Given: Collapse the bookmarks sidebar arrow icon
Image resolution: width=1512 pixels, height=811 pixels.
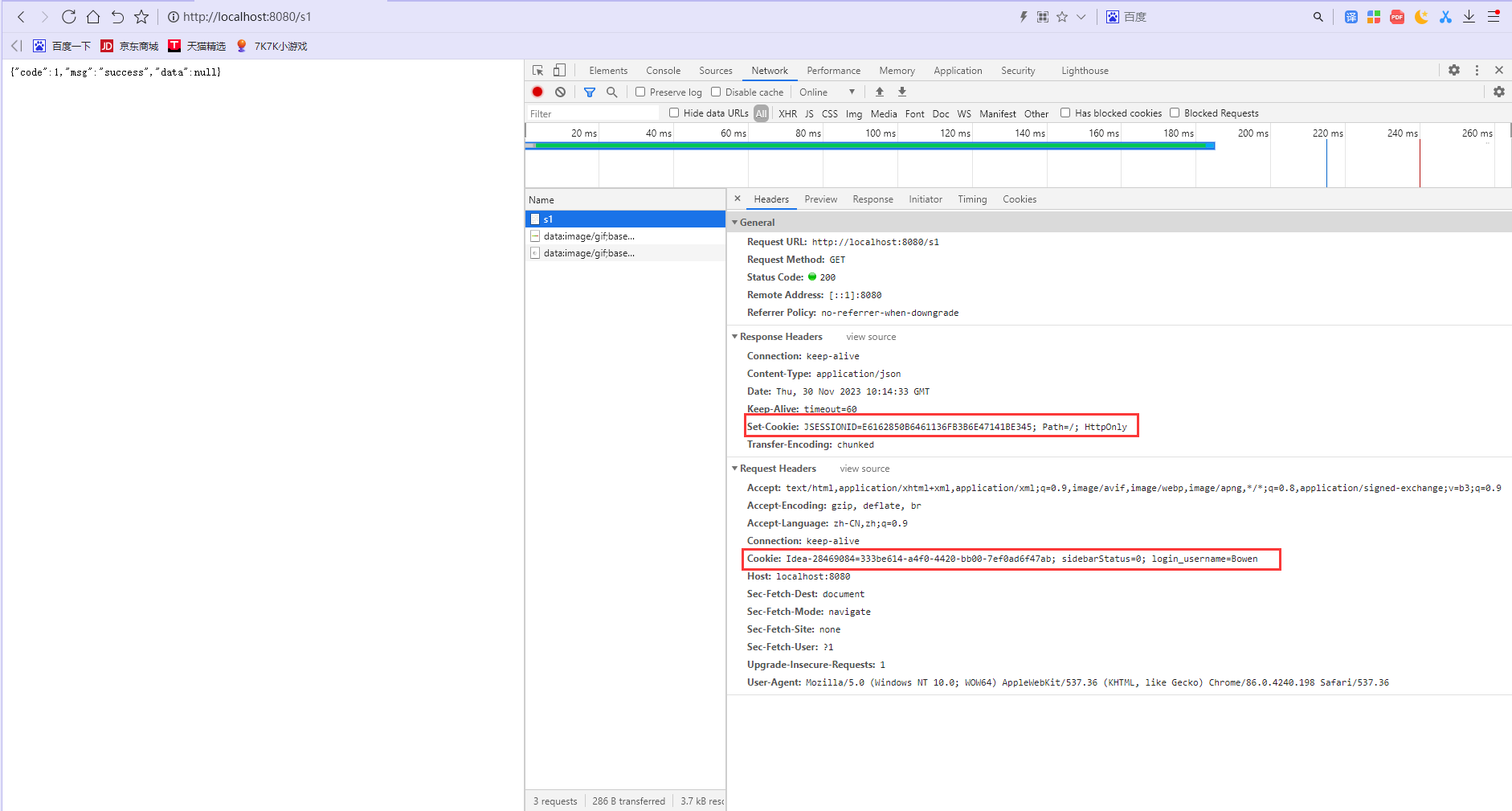Looking at the screenshot, I should tap(17, 46).
